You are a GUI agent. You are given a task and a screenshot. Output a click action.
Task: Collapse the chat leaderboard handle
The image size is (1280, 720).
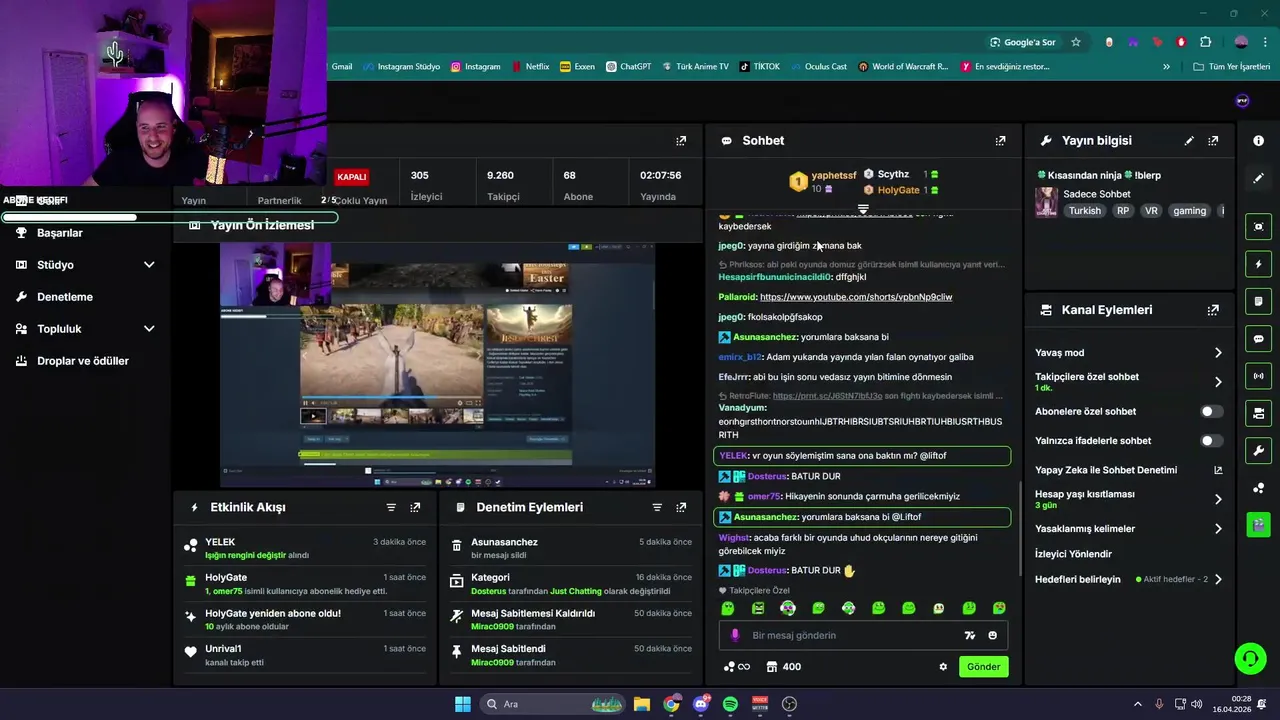pos(863,209)
